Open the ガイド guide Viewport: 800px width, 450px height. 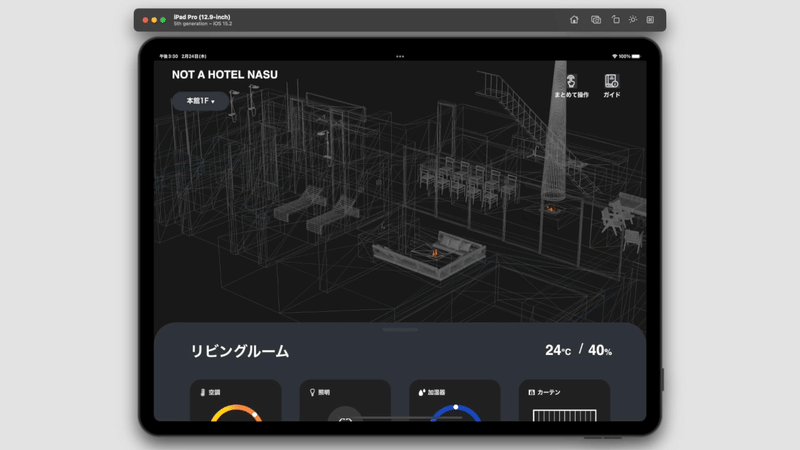[x=611, y=86]
